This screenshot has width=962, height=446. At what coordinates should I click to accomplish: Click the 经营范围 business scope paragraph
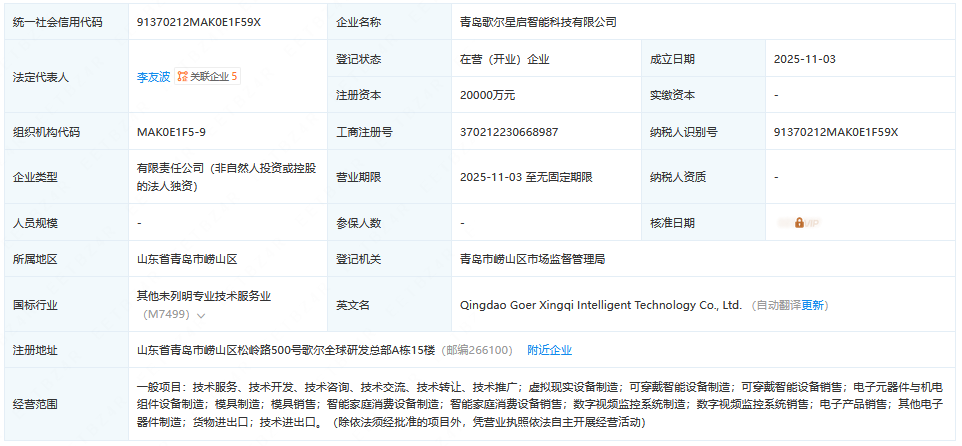coord(539,405)
